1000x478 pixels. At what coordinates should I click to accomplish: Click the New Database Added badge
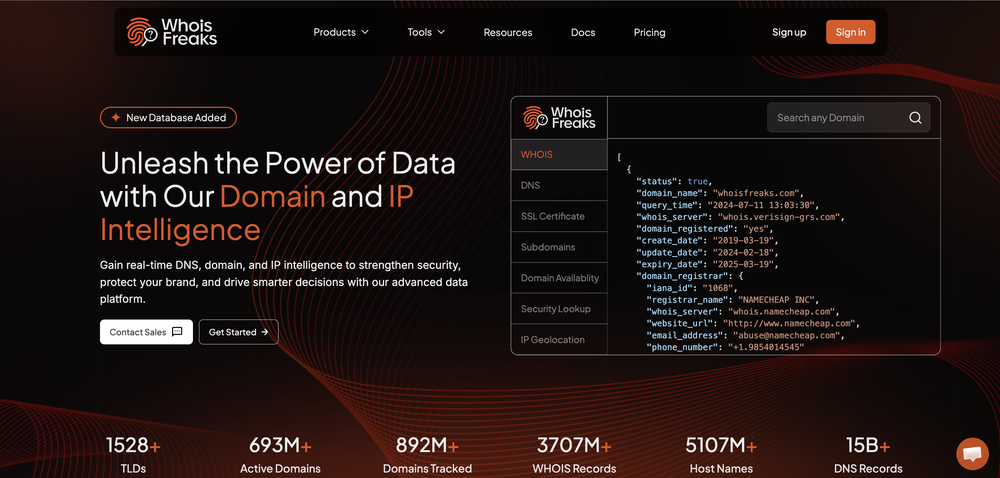(168, 118)
